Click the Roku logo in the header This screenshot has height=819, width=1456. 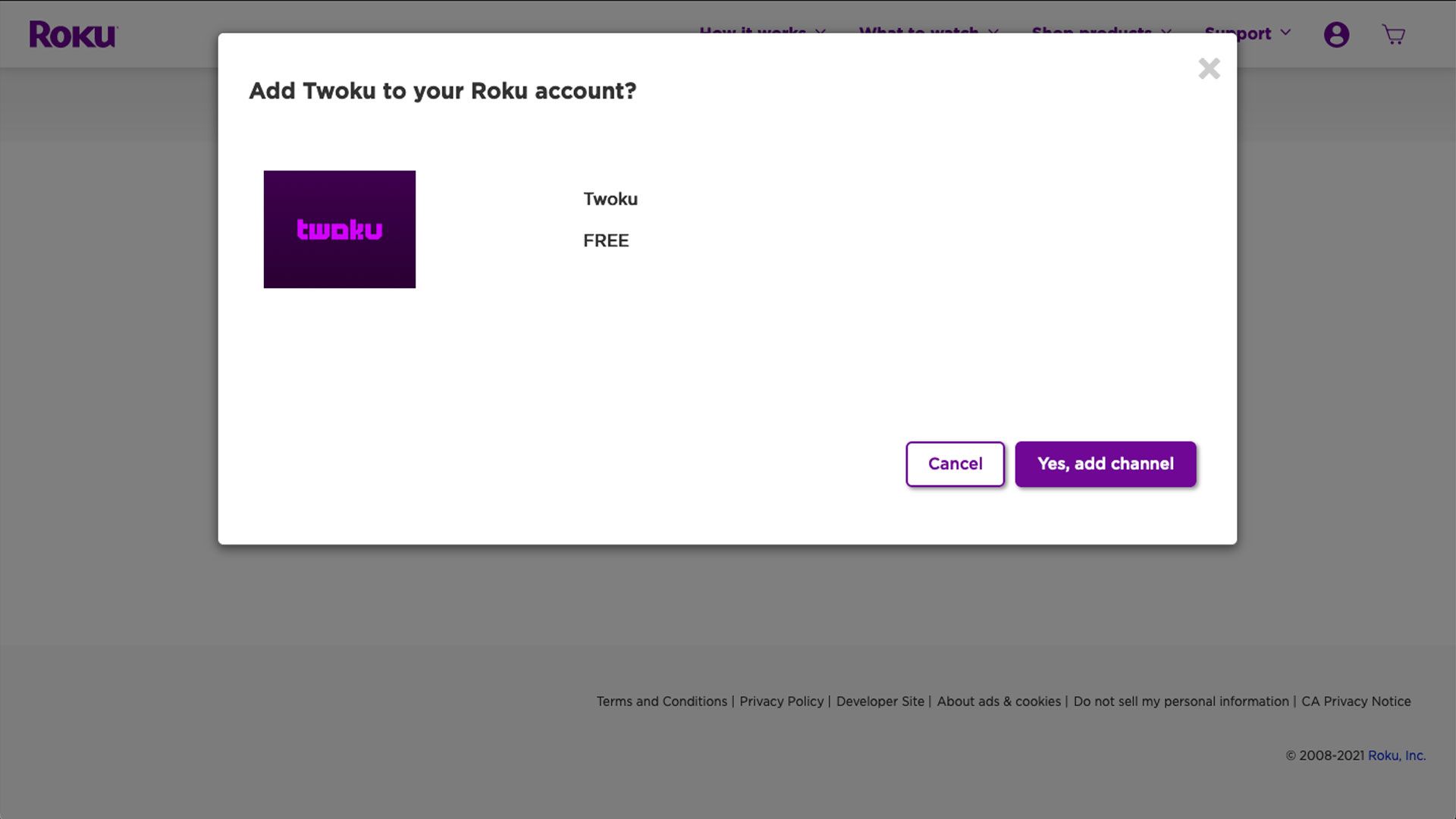[74, 34]
